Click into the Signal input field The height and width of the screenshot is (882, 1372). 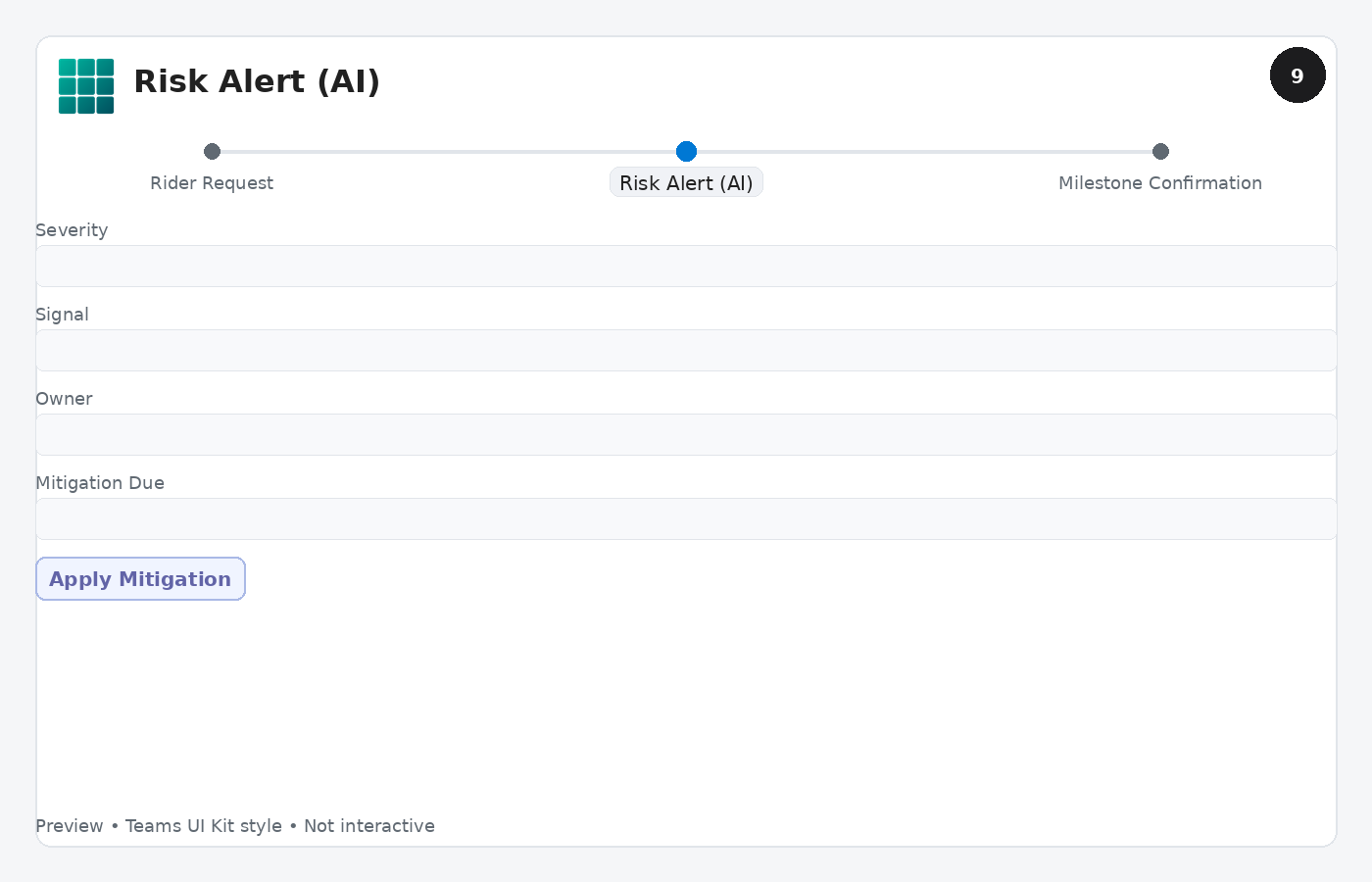(686, 350)
